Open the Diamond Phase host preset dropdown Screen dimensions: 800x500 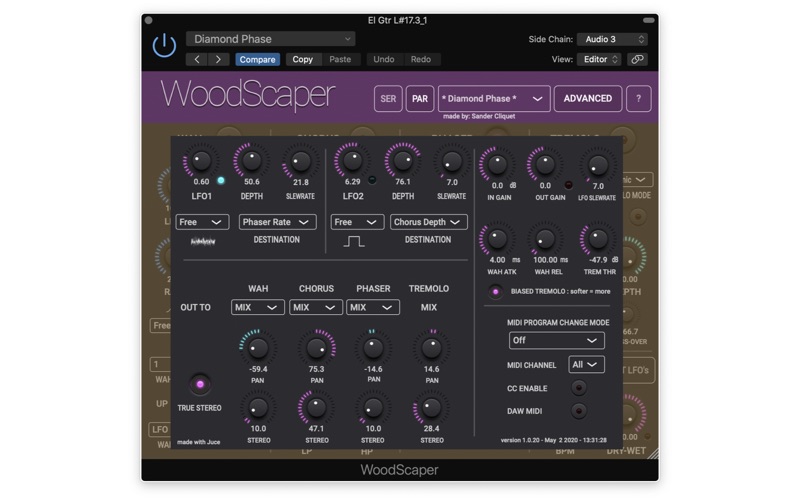click(270, 39)
